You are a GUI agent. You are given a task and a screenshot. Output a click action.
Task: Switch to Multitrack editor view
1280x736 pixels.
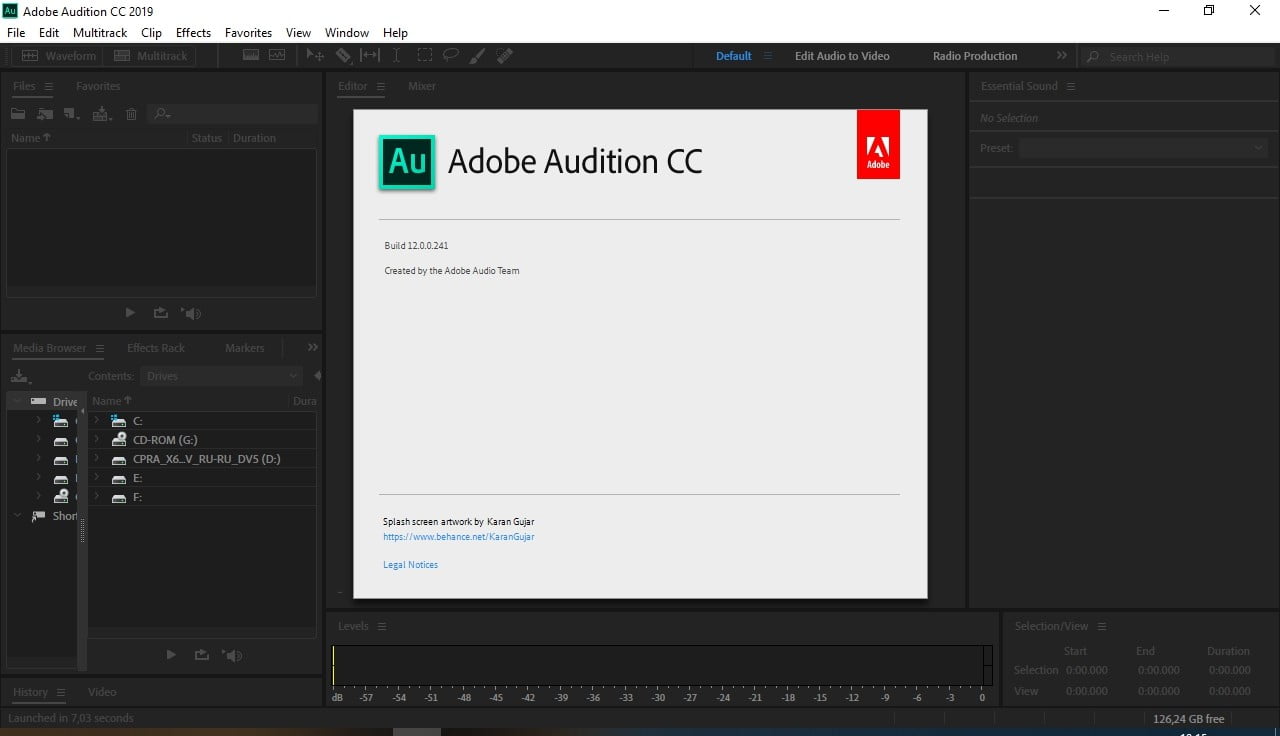pos(150,56)
